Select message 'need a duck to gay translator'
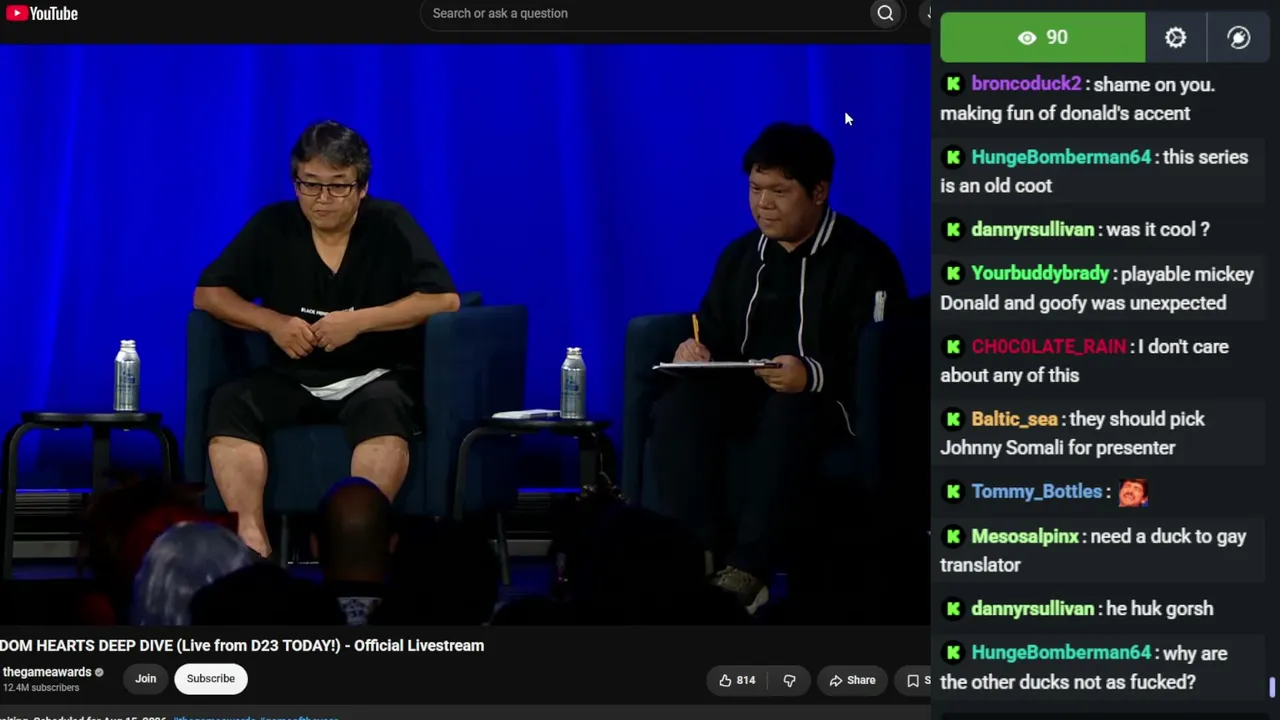Screen dimensions: 1280x720 (x=1093, y=551)
